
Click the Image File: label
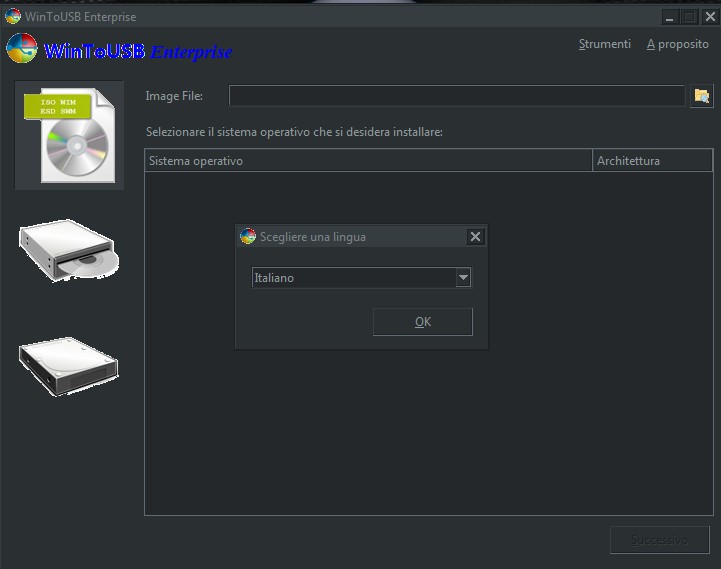click(174, 96)
